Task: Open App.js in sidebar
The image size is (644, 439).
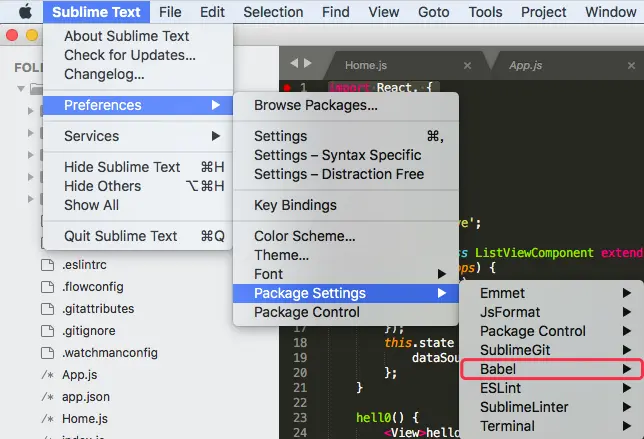Action: tap(80, 375)
